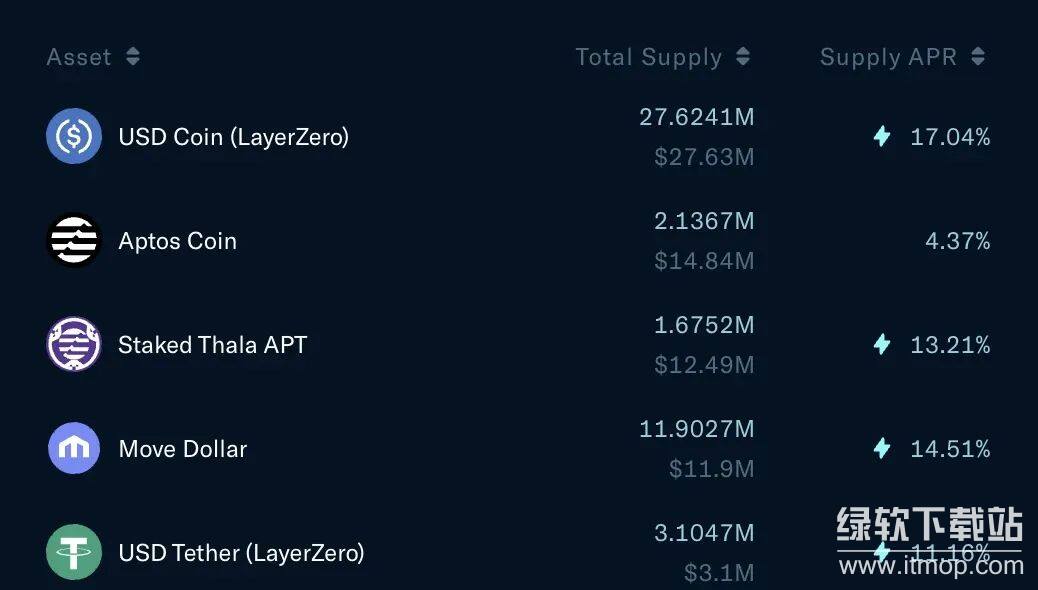Image resolution: width=1038 pixels, height=590 pixels.
Task: Click lightning bolt beside 13.21% APR
Action: (882, 345)
